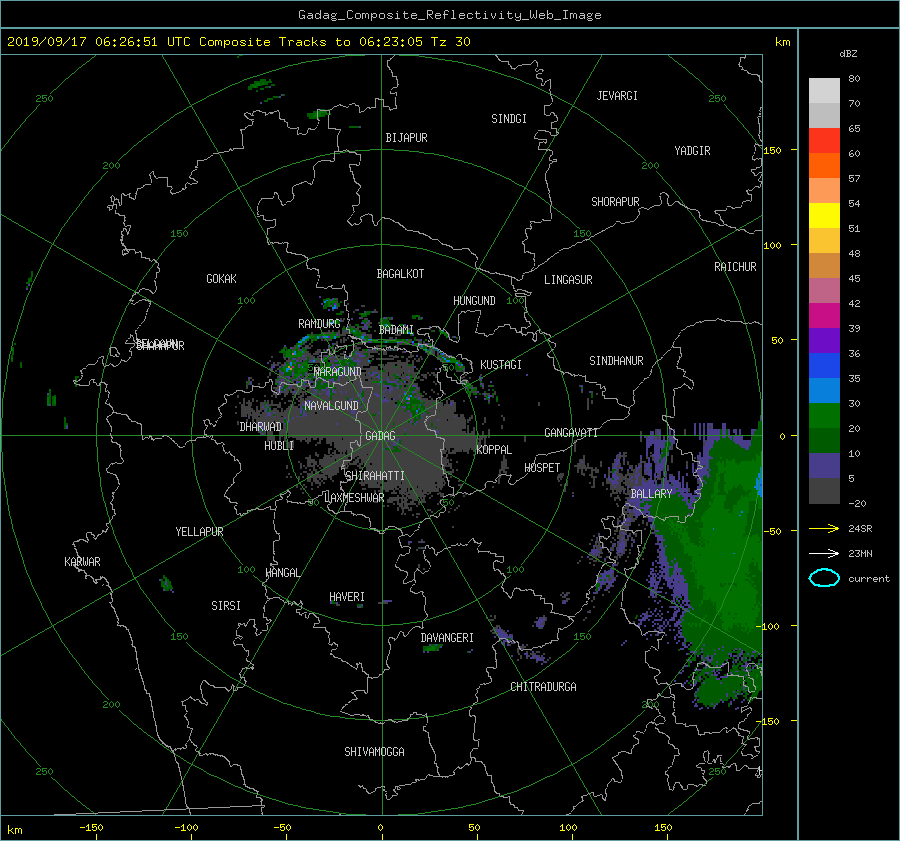Click the BADAMI city label
The image size is (900, 841).
point(396,330)
